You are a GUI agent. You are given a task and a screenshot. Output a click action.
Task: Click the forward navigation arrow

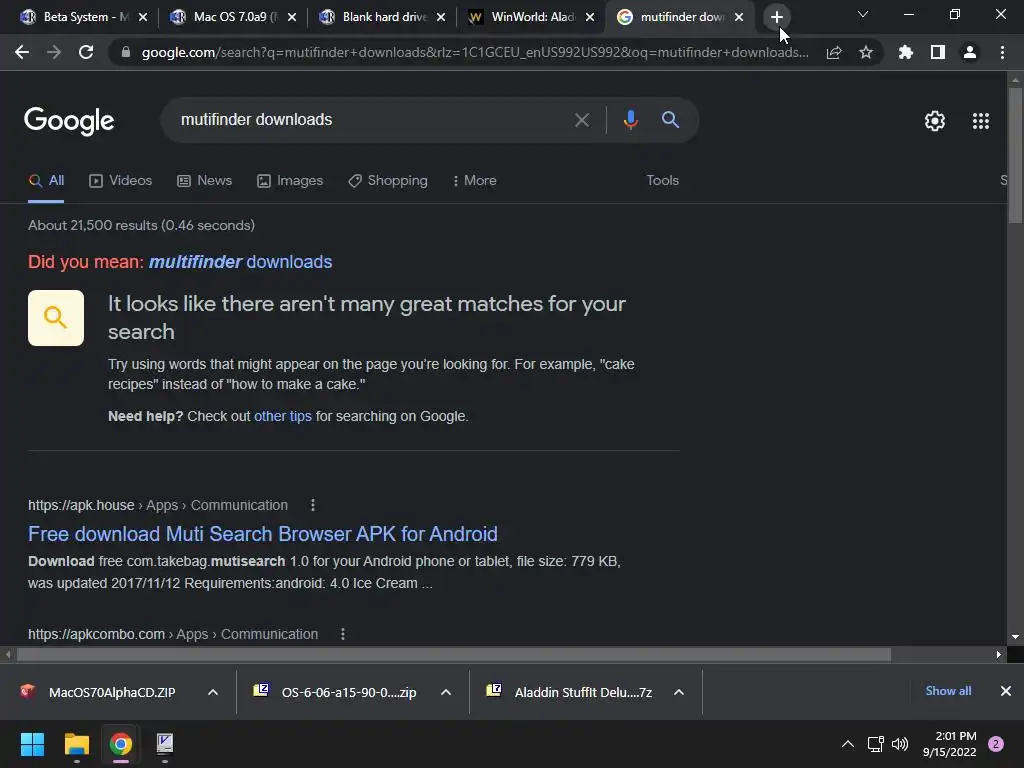pos(54,52)
